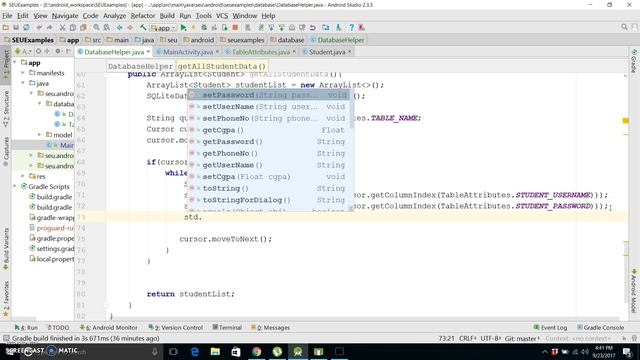Toggle the Project tool window side tab
Screen dimensions: 640x360
pyautogui.click(x=6, y=64)
